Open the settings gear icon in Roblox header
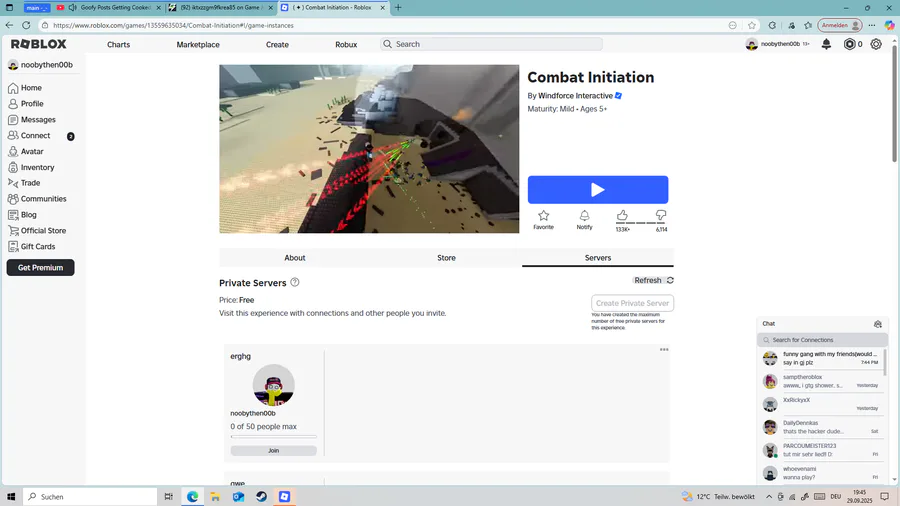This screenshot has width=900, height=506. pos(876,44)
